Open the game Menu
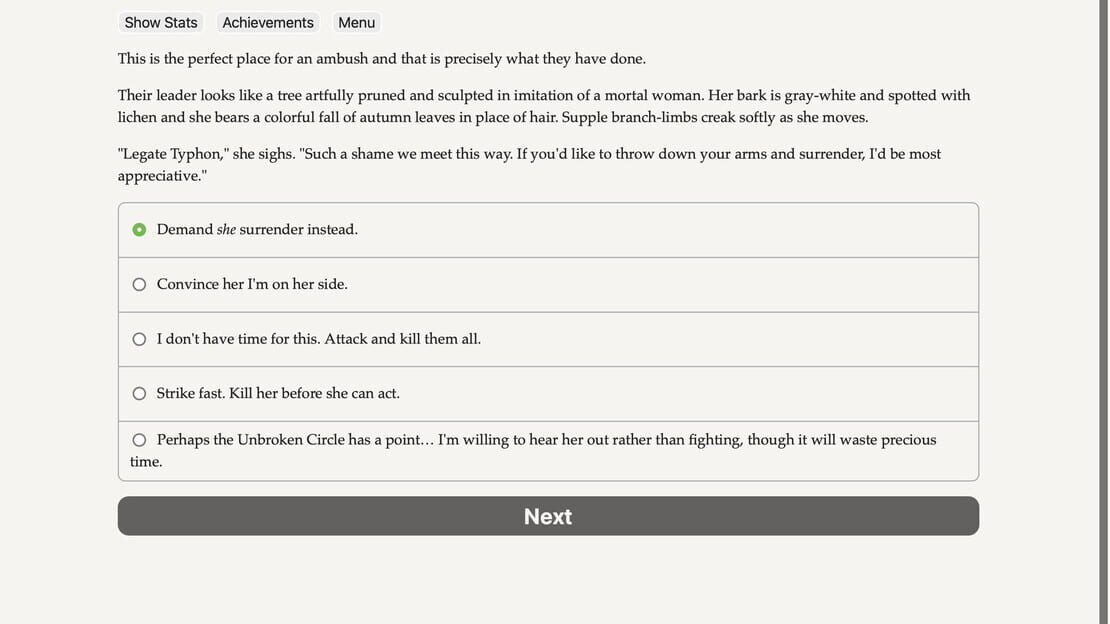The width and height of the screenshot is (1110, 624). tap(356, 23)
